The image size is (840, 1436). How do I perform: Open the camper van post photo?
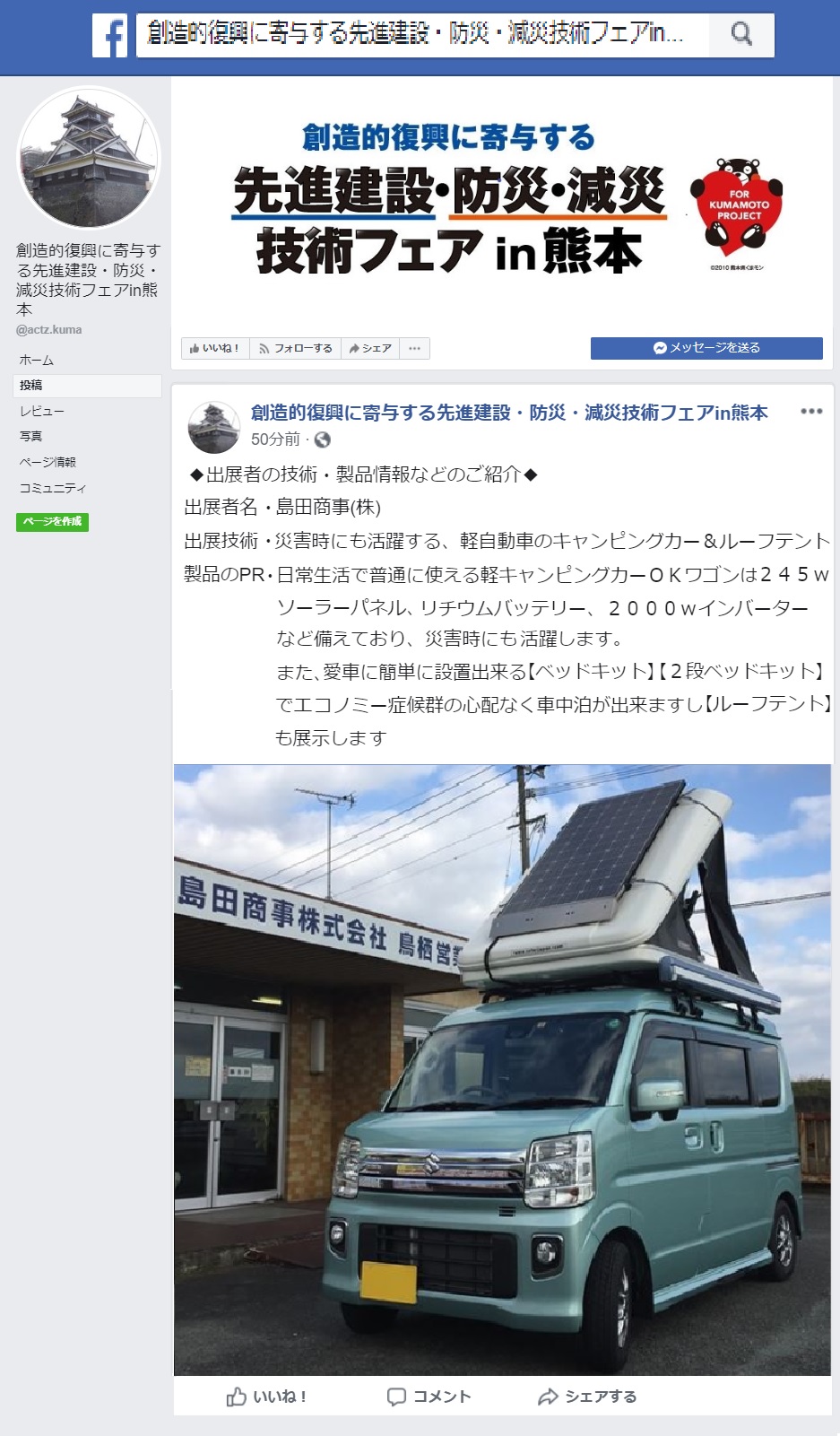coord(502,1069)
